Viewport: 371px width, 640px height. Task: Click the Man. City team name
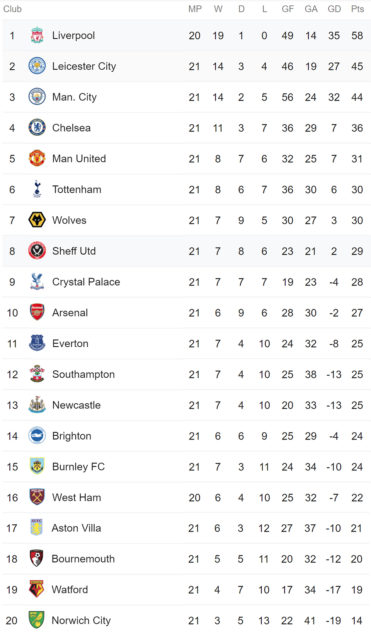coord(74,97)
